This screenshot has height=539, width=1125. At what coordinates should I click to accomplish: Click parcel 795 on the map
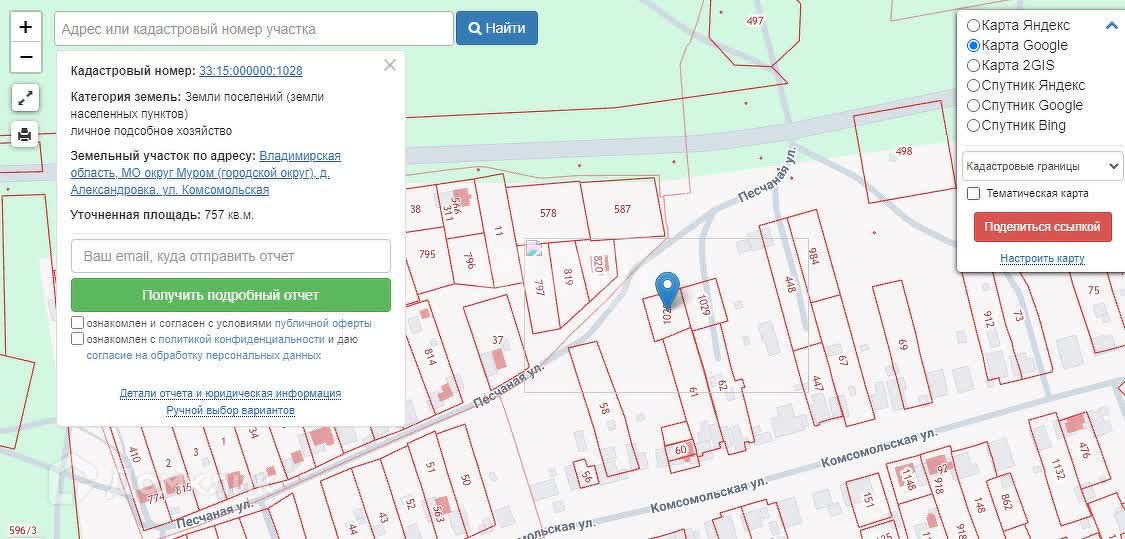coord(427,254)
